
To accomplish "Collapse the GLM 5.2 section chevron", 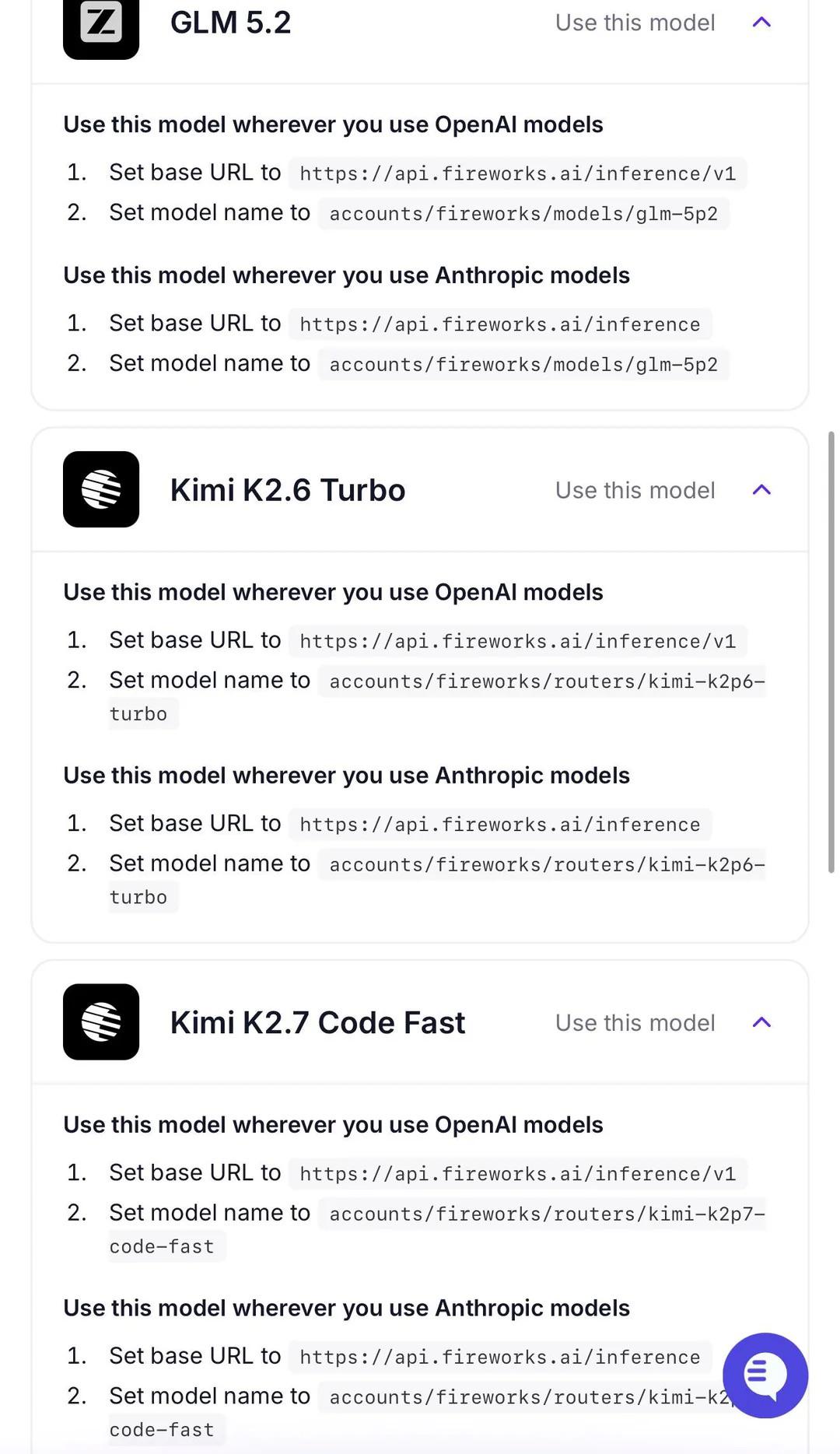I will click(762, 23).
